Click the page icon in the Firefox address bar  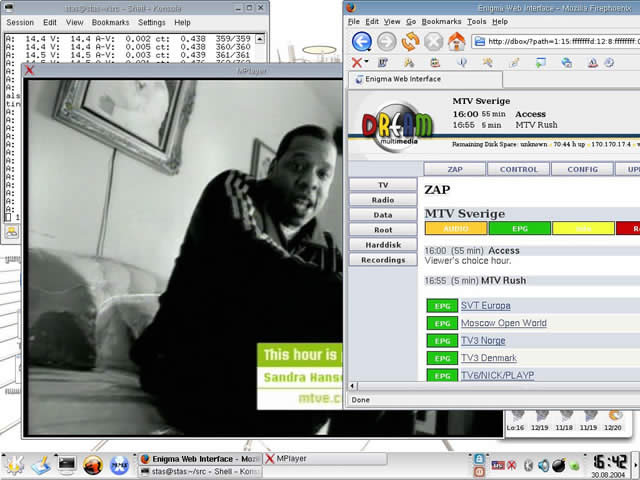[x=480, y=41]
